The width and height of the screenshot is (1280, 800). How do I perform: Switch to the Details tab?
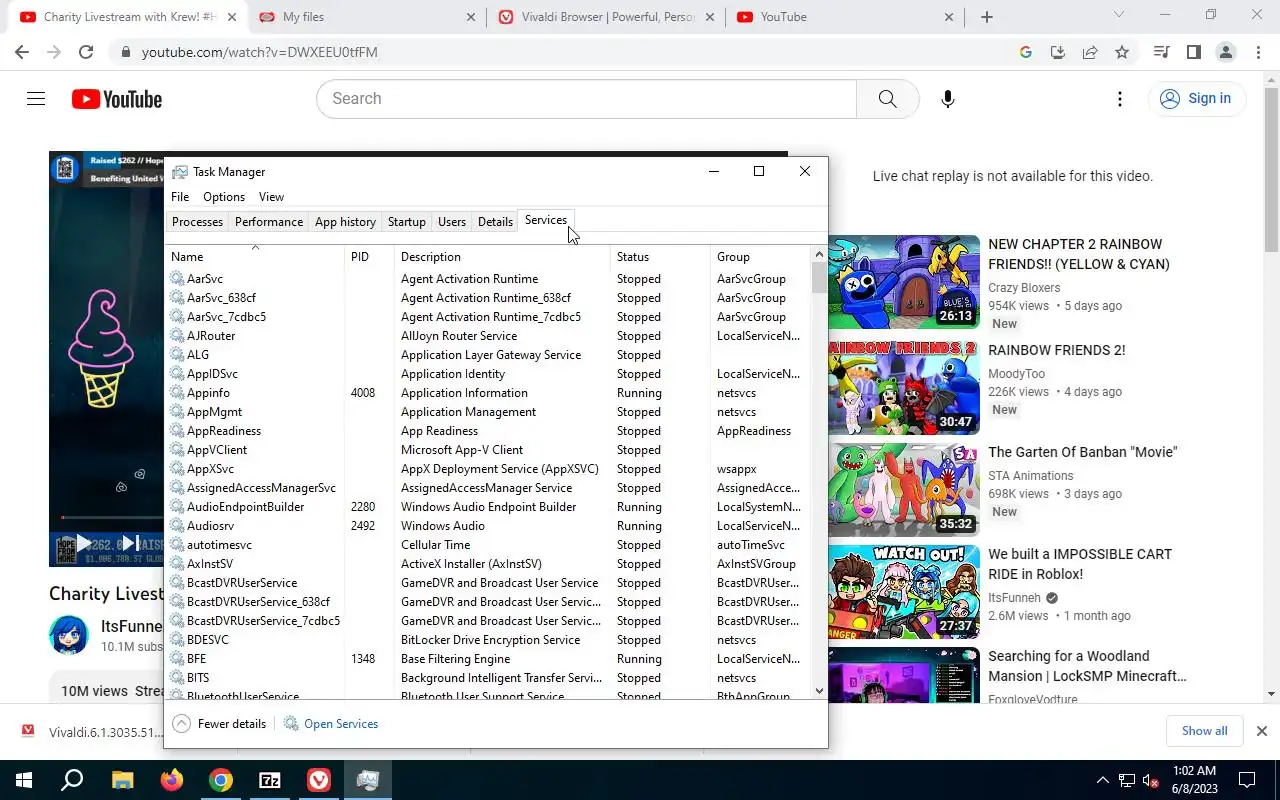[495, 222]
